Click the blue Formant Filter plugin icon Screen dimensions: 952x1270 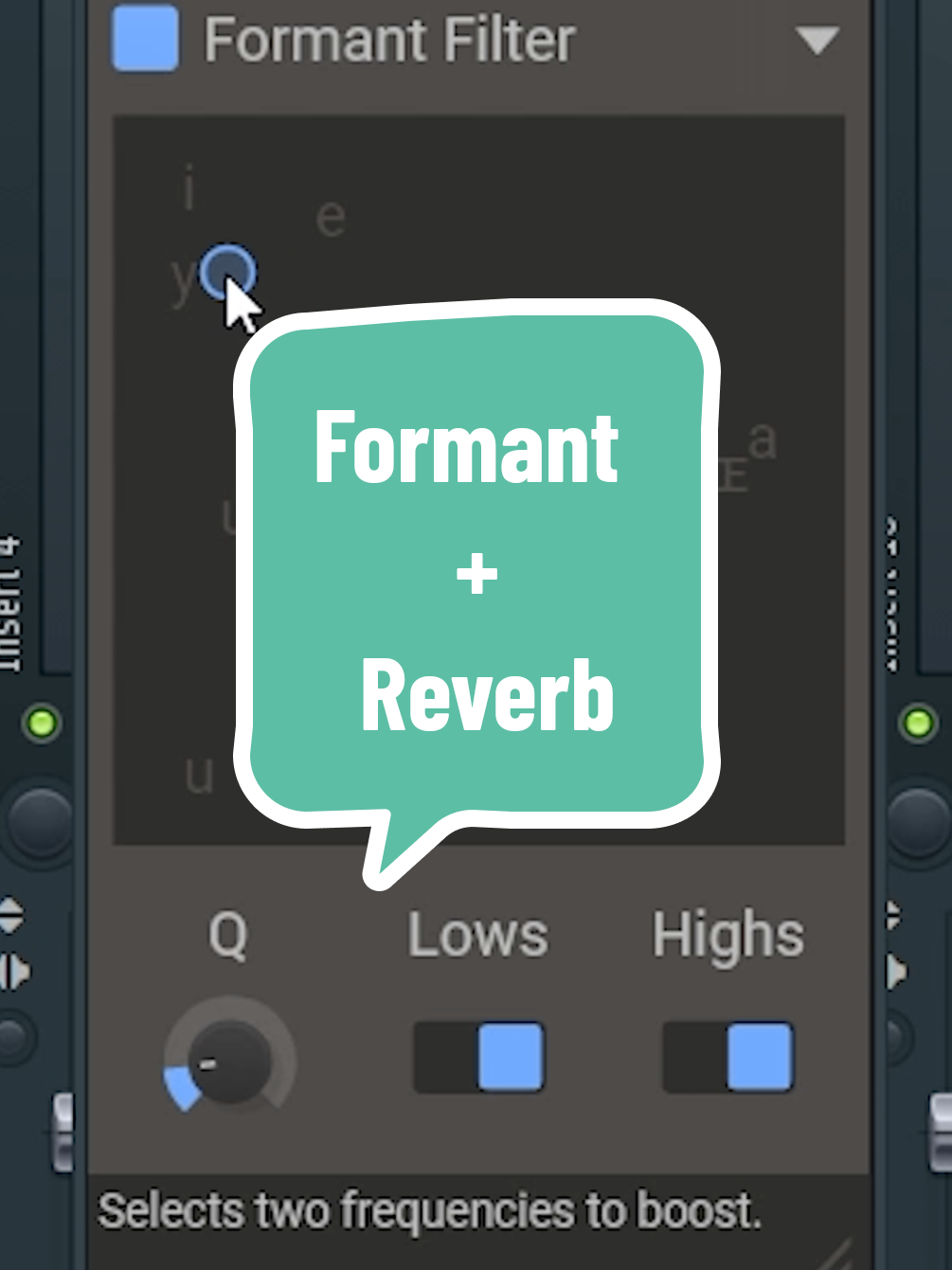tap(144, 40)
